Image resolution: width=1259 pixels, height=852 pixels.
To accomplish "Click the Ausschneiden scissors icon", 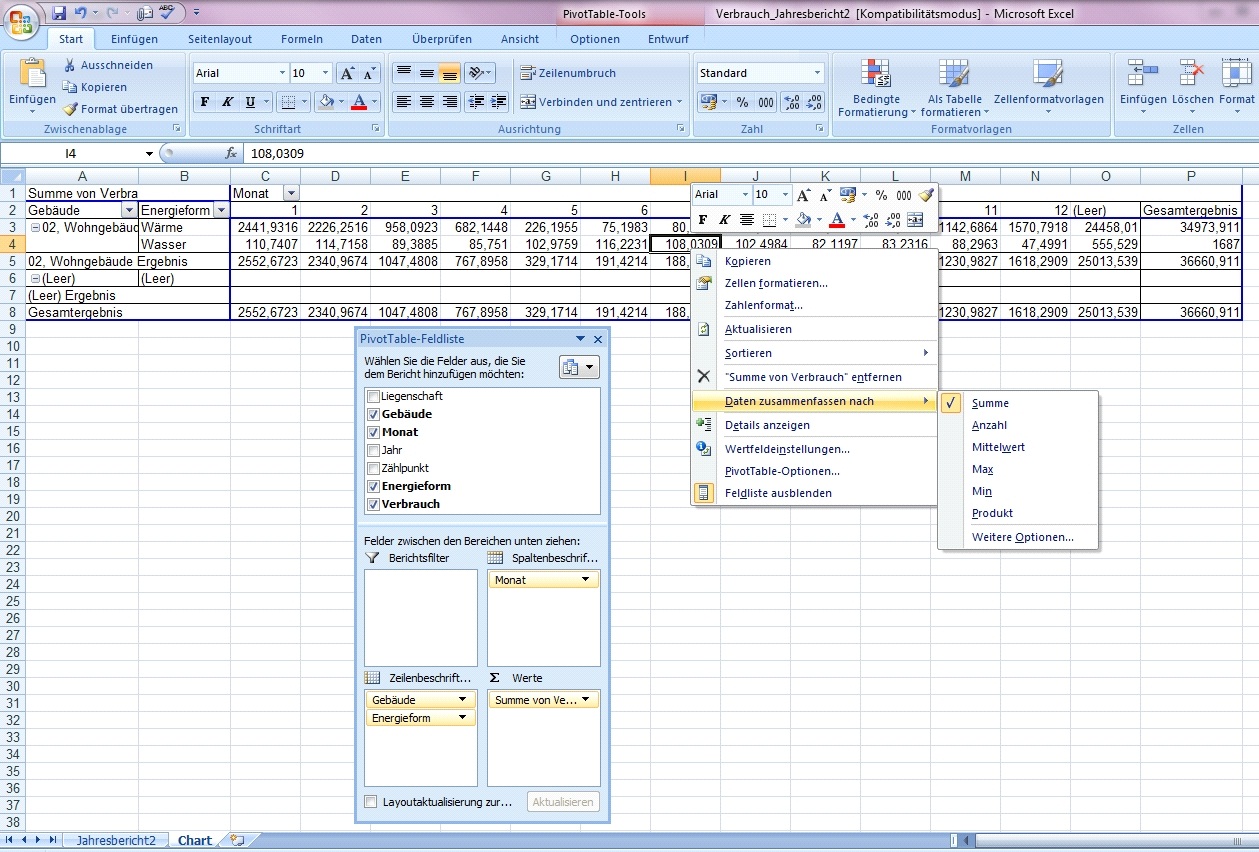I will tap(71, 65).
